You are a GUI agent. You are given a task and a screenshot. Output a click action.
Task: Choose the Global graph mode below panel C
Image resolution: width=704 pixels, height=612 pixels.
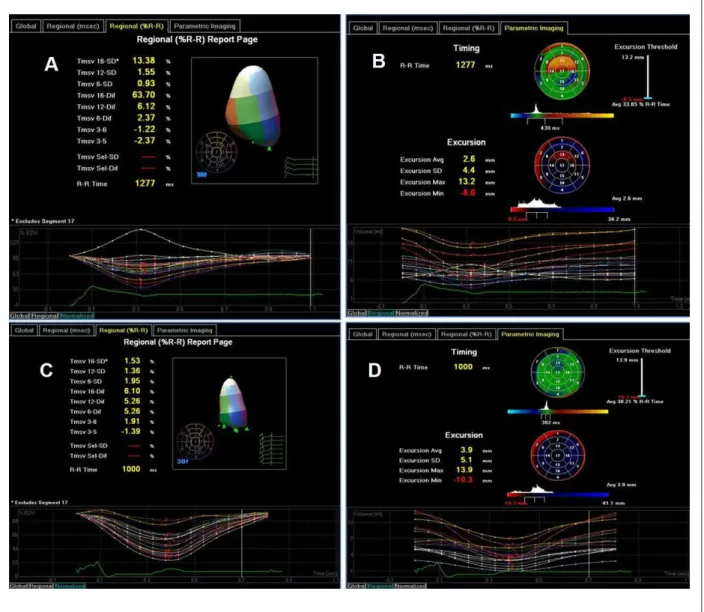coord(19,586)
